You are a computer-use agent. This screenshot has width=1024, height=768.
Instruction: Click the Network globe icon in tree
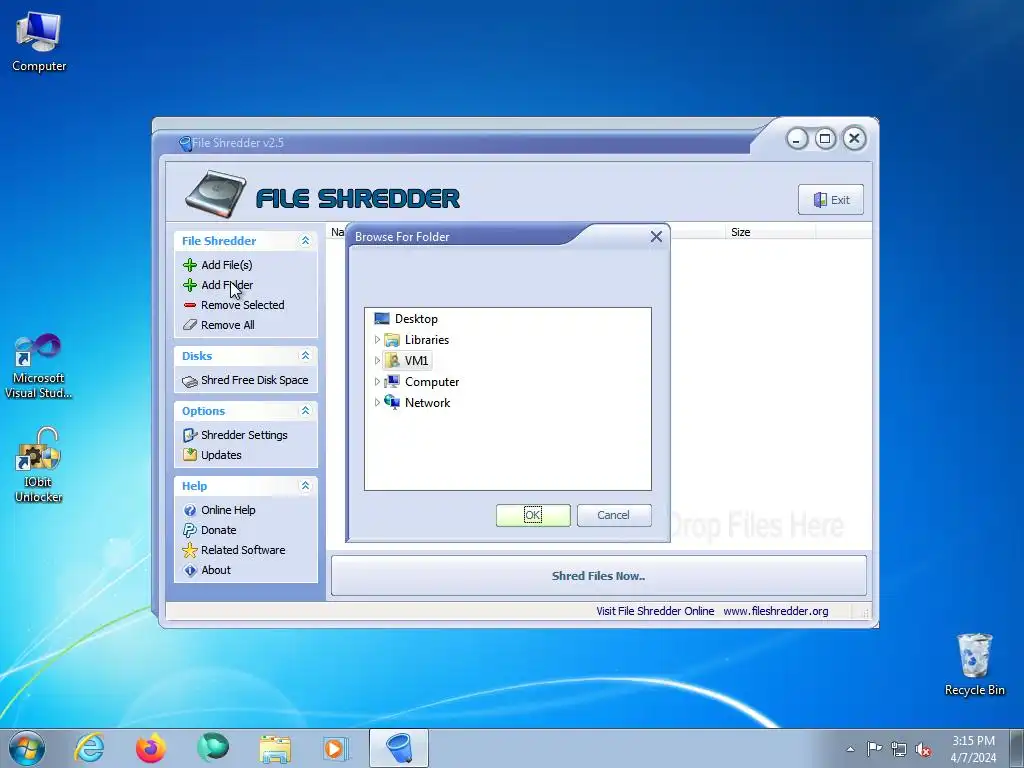pyautogui.click(x=392, y=402)
